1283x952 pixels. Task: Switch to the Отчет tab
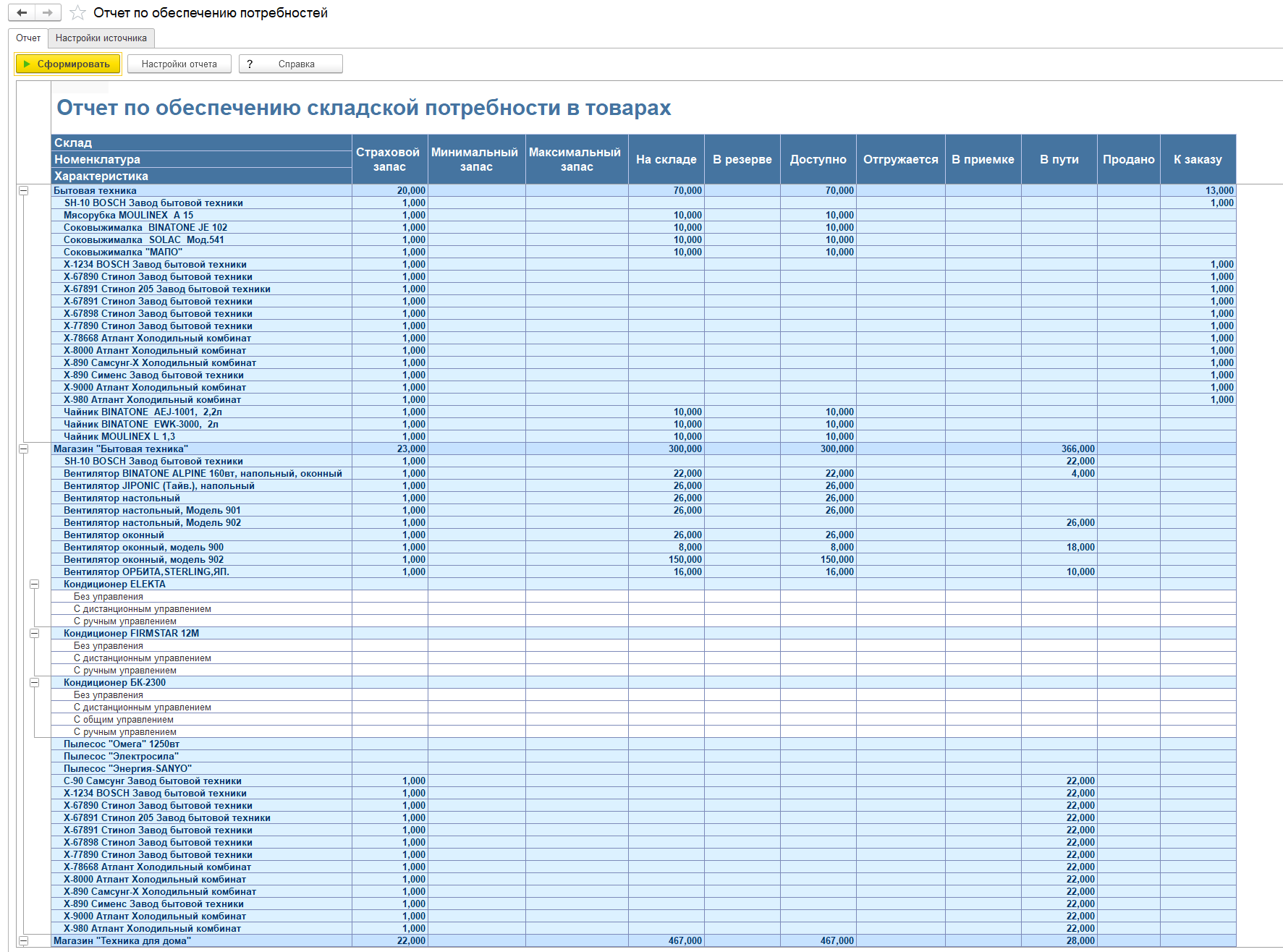click(x=28, y=38)
